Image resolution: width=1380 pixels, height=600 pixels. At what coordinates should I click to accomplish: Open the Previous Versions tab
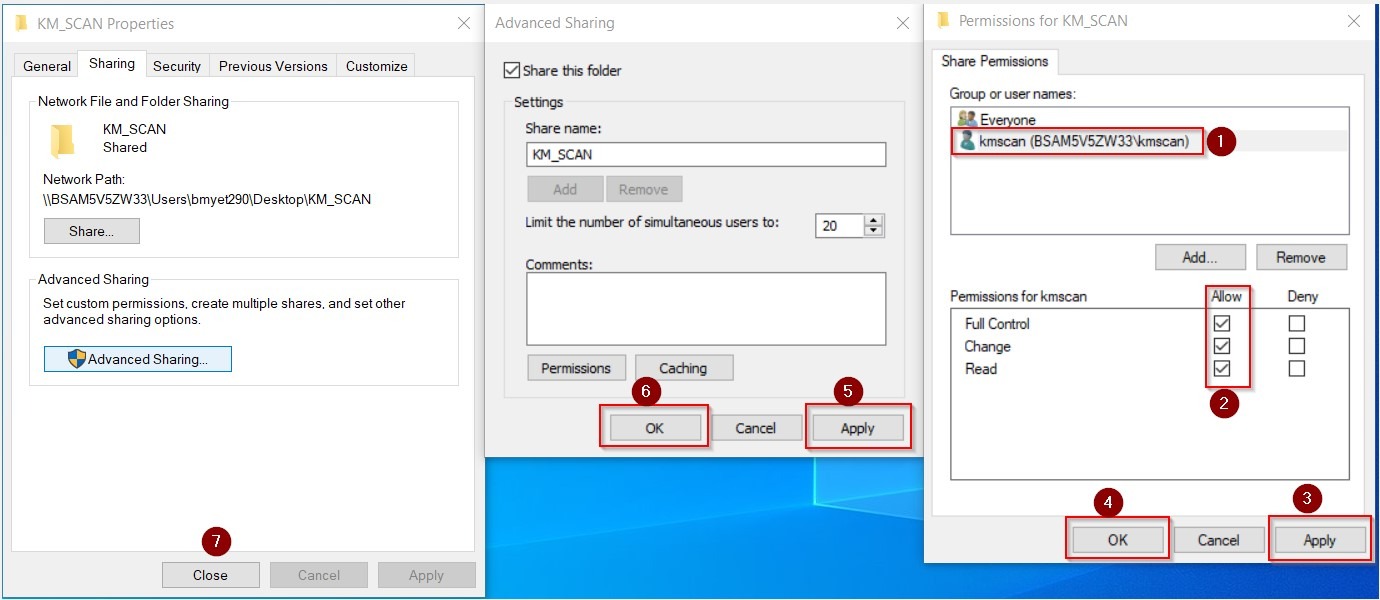(273, 66)
